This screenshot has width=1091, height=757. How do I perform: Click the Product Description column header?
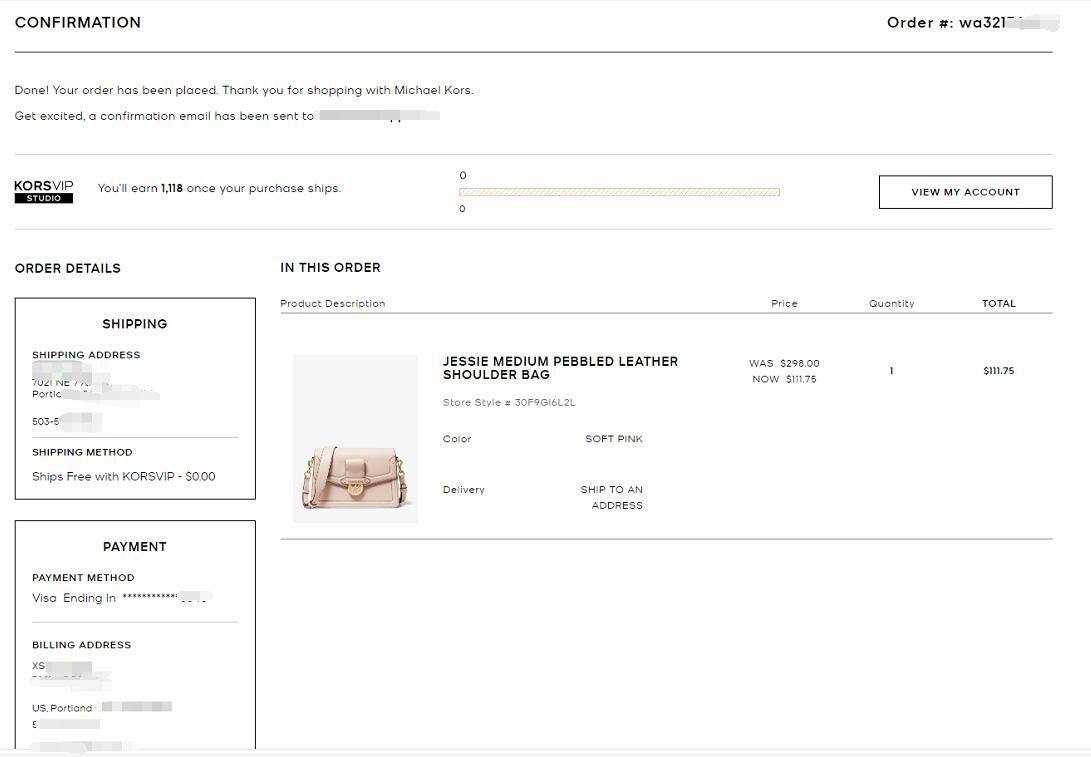(x=332, y=304)
